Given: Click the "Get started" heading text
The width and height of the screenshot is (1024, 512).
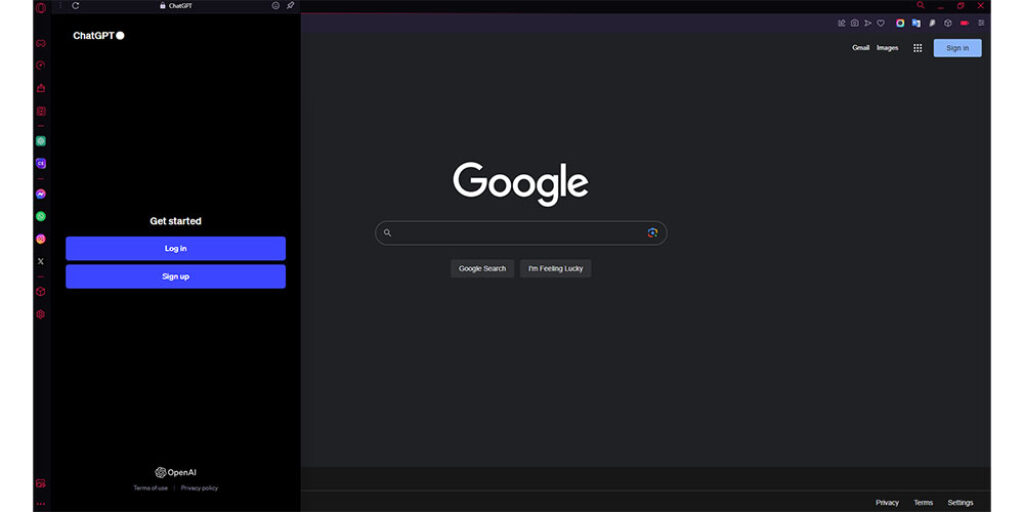Looking at the screenshot, I should coord(176,221).
